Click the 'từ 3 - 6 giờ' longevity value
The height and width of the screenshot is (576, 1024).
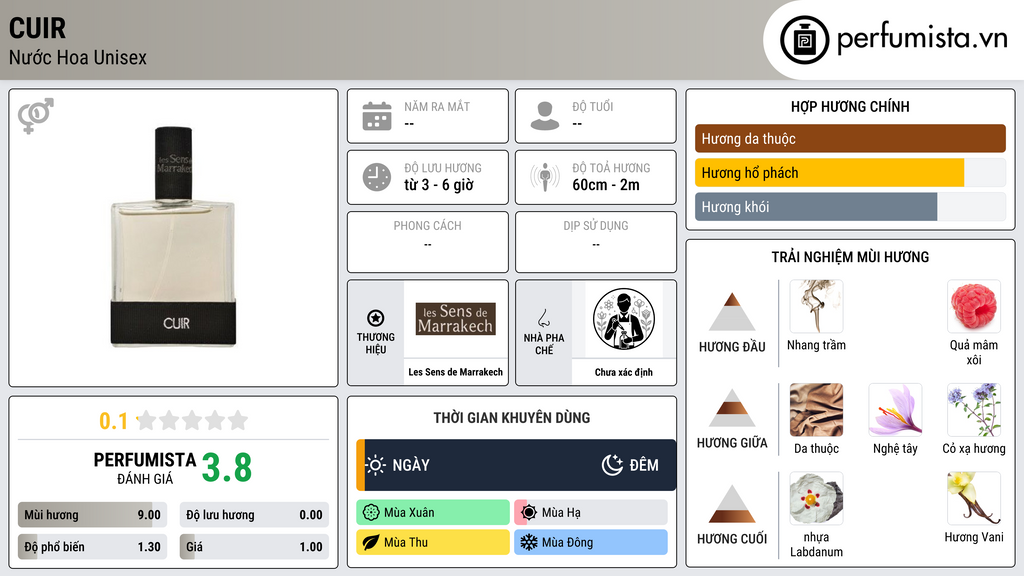pyautogui.click(x=439, y=185)
